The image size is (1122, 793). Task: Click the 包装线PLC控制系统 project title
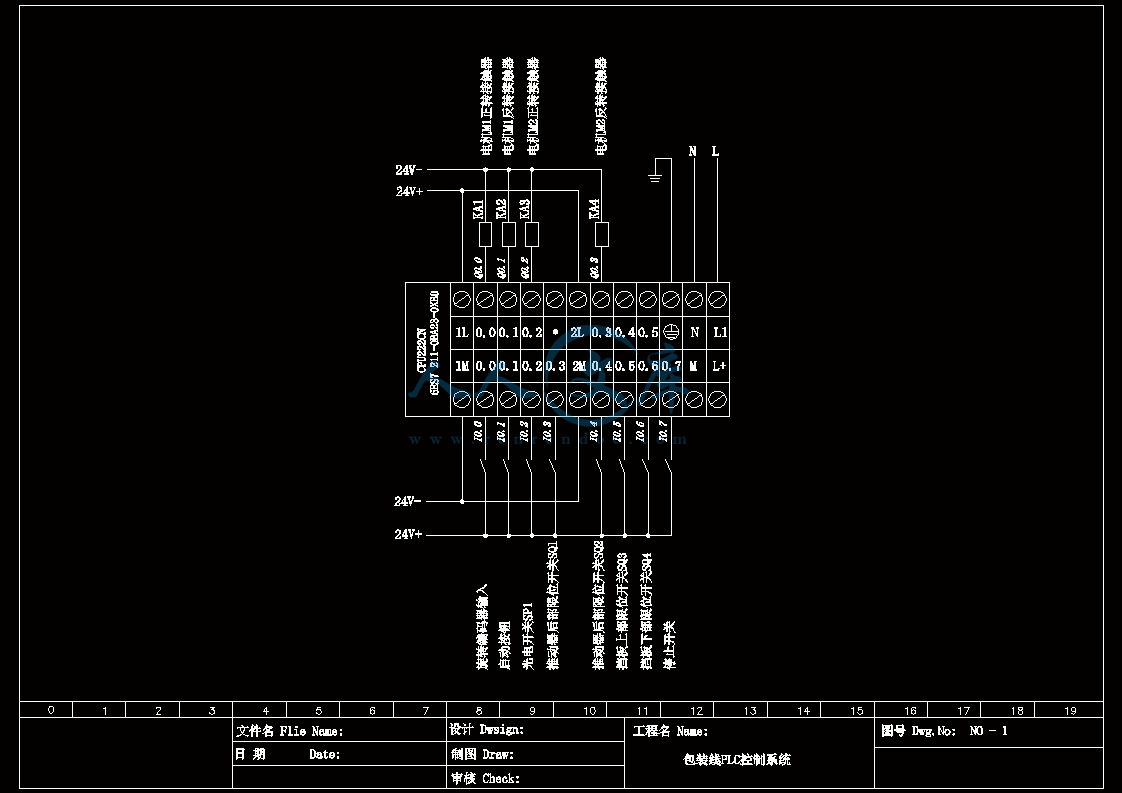[737, 759]
